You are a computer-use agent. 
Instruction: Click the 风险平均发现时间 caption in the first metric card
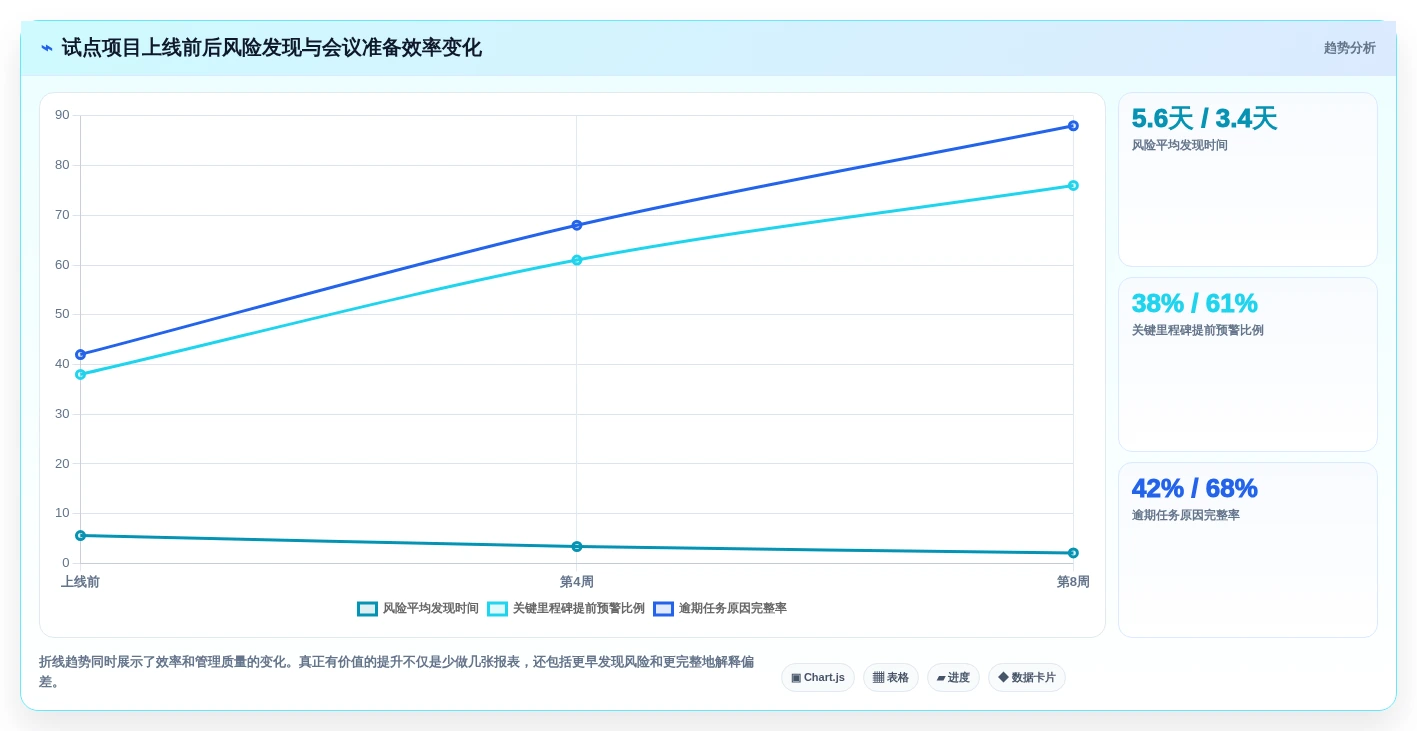pyautogui.click(x=1179, y=145)
